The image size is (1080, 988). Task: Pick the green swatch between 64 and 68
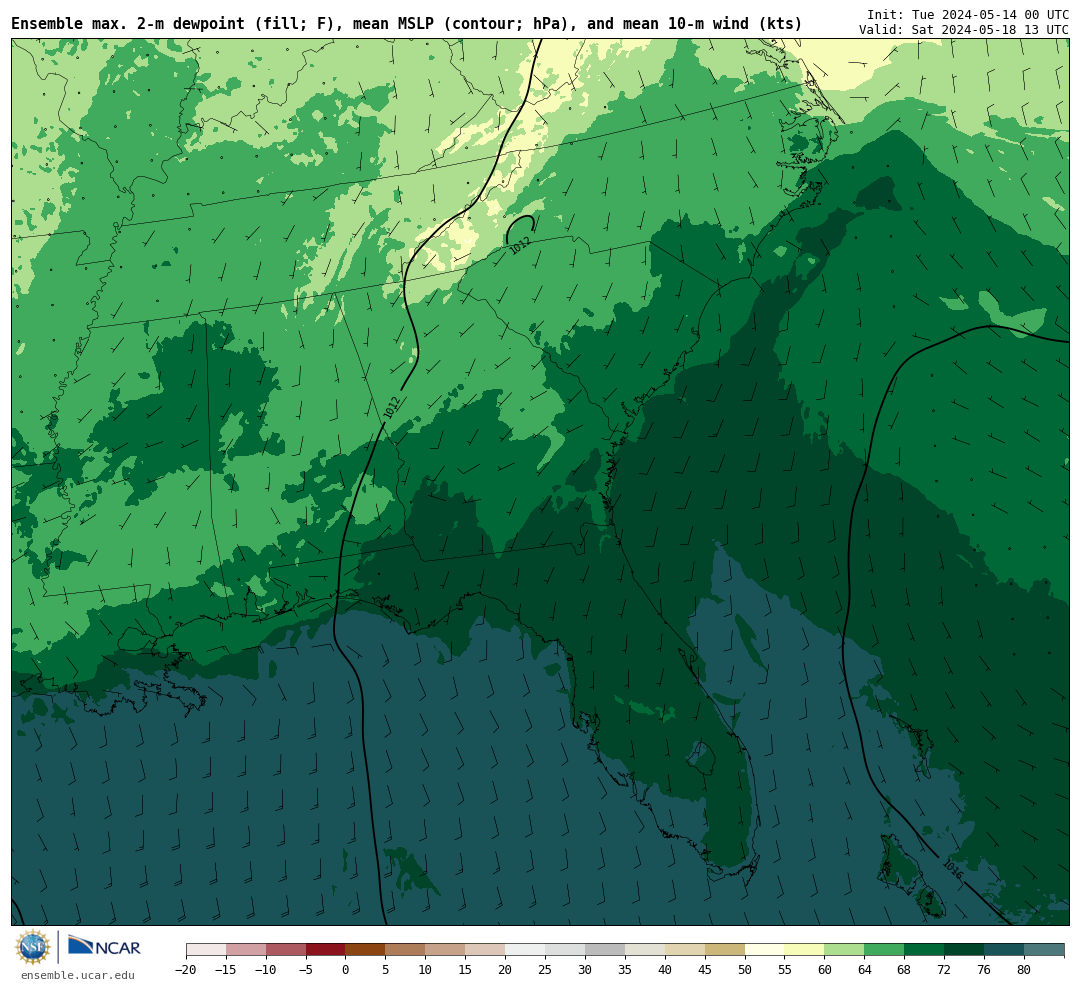(x=885, y=950)
